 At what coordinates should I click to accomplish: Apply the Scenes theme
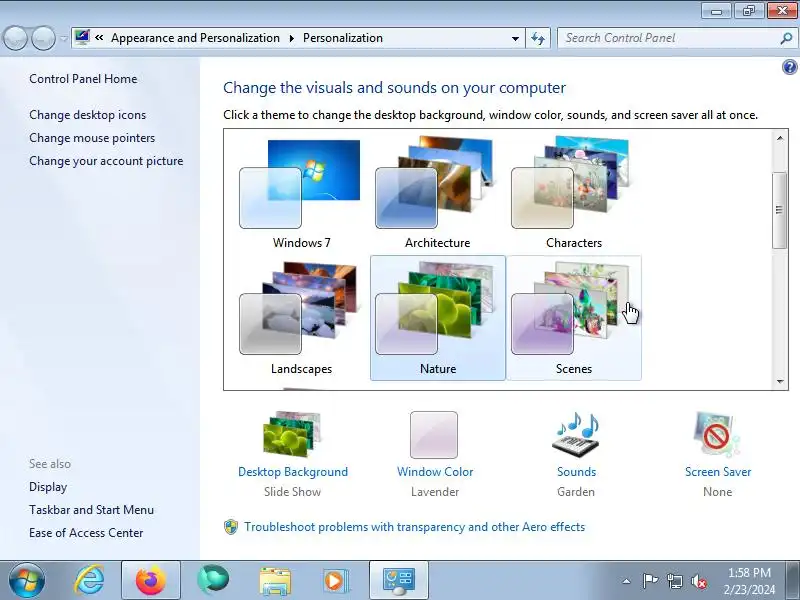tap(573, 317)
